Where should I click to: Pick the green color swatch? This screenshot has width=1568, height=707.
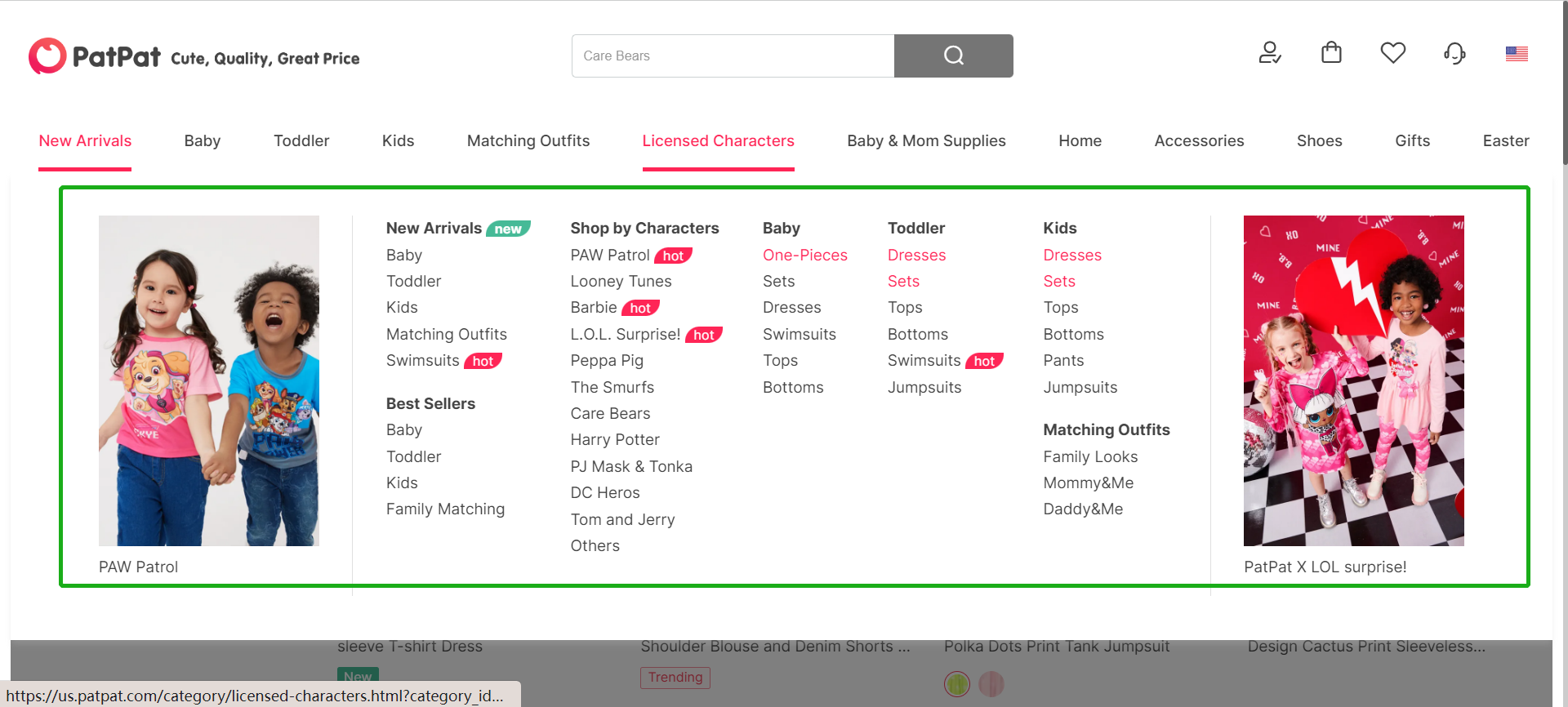click(957, 683)
